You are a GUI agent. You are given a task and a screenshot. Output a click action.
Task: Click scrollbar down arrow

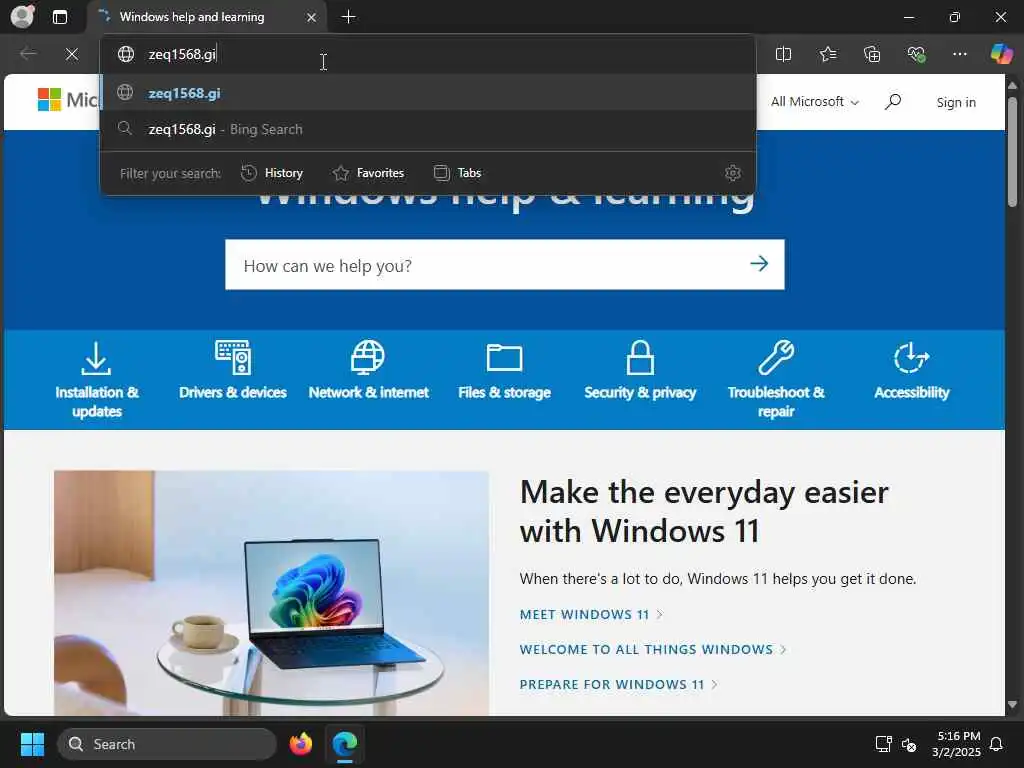click(1012, 705)
